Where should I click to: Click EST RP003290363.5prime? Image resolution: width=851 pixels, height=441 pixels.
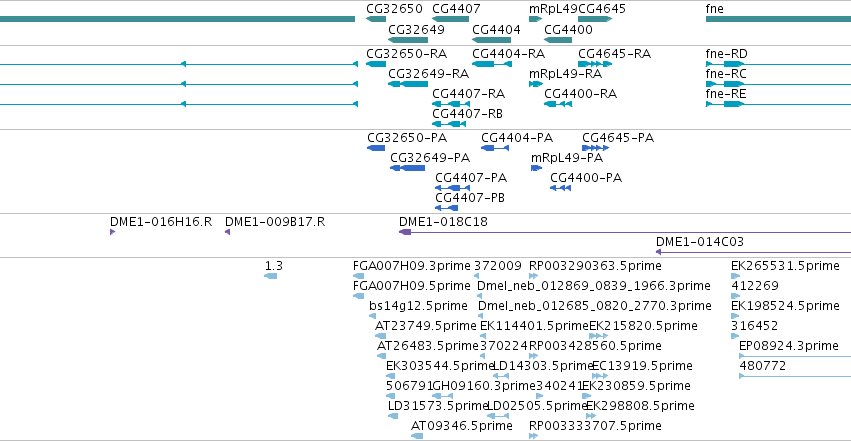point(595,266)
